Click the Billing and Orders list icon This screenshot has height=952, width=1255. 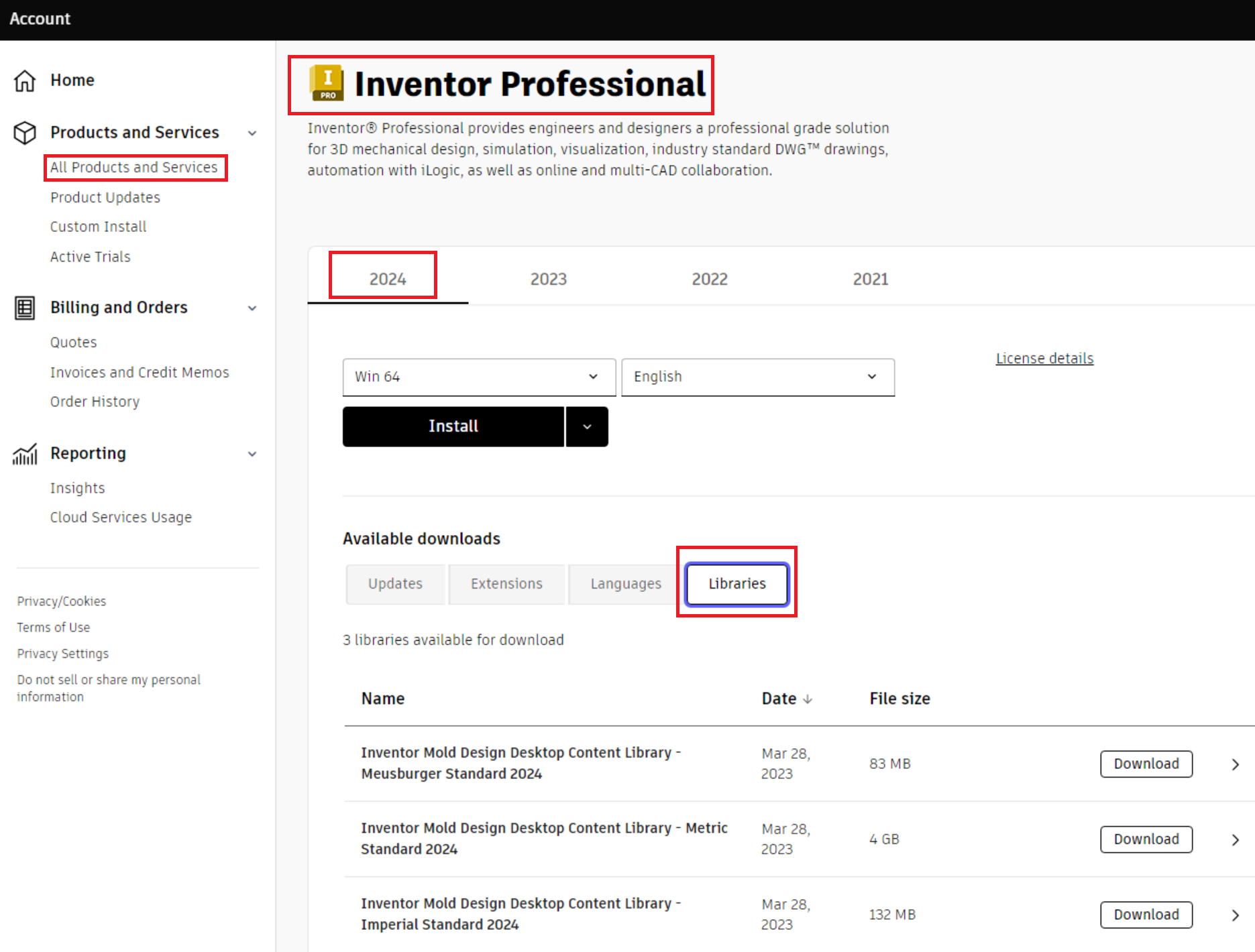(25, 308)
